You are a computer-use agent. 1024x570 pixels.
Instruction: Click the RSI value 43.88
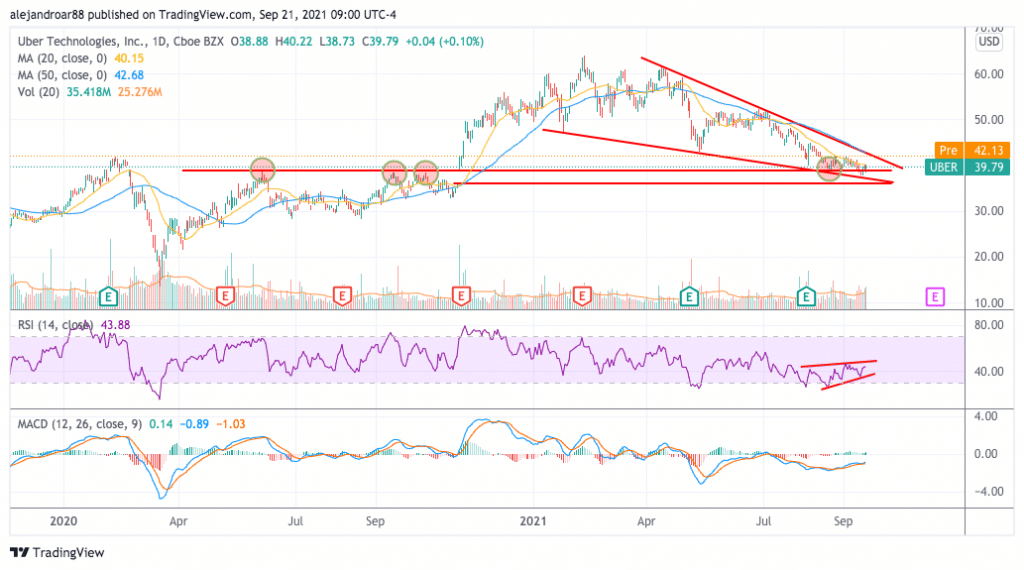(116, 325)
